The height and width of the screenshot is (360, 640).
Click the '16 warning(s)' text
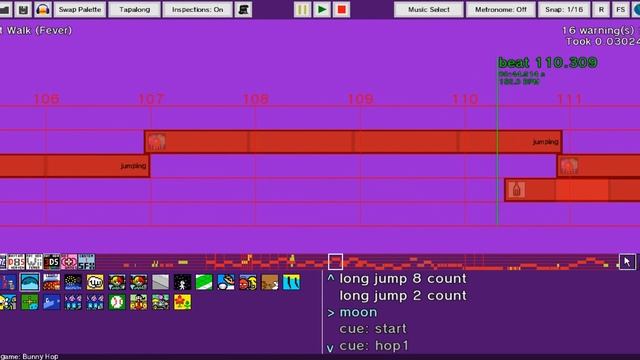(598, 30)
